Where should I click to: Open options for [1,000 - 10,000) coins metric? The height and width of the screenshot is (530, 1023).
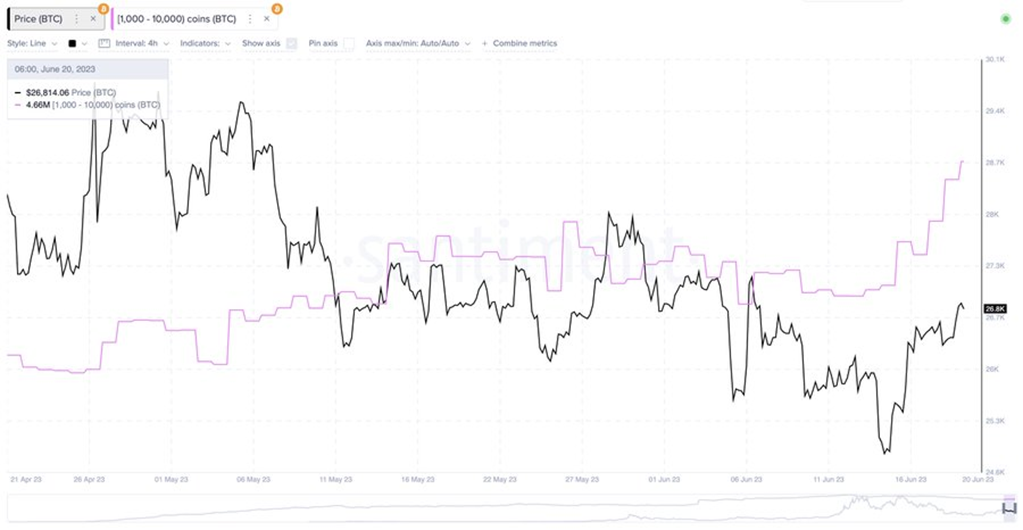coord(250,18)
